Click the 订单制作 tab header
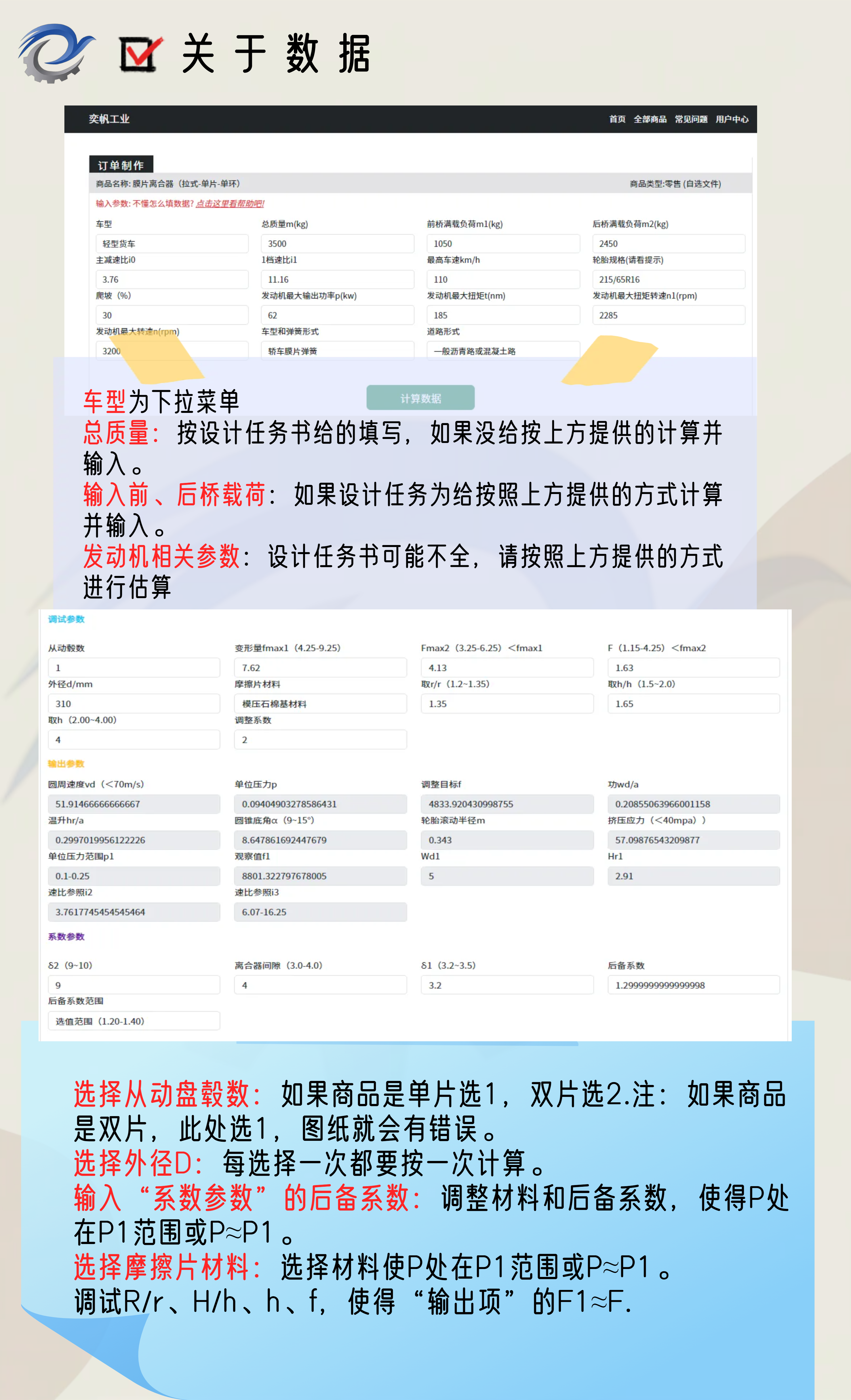 point(121,165)
